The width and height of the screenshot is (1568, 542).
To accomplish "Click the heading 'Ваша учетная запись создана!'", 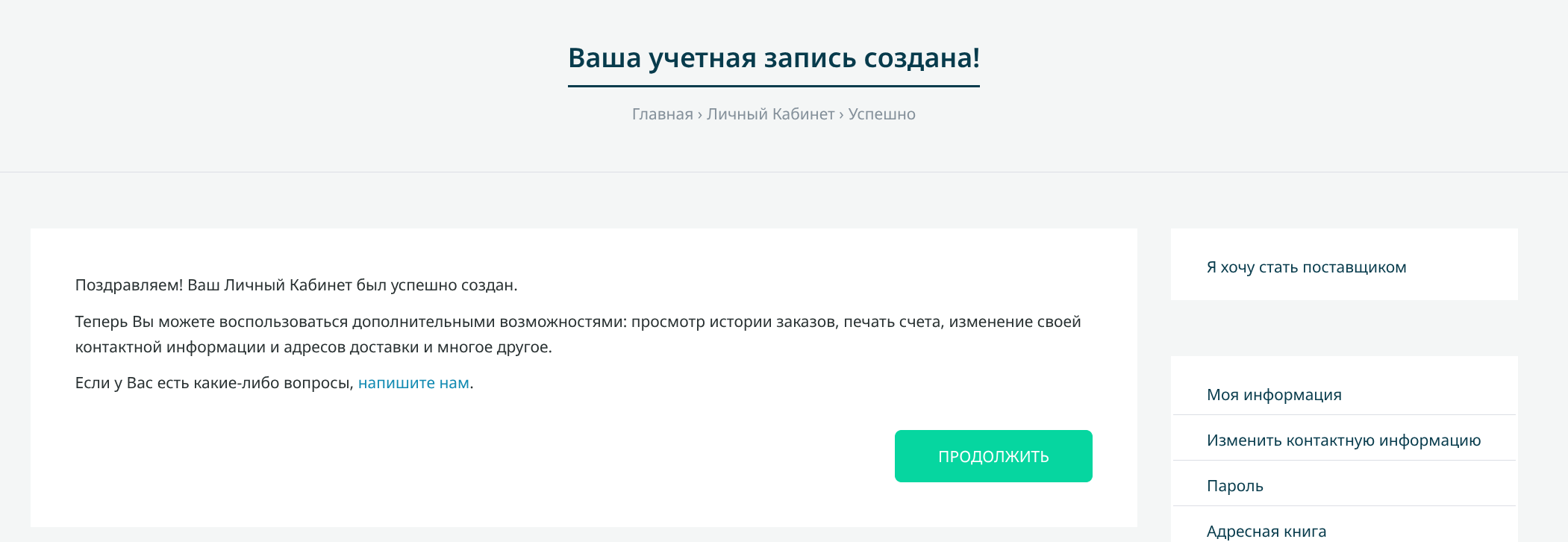I will (x=773, y=58).
